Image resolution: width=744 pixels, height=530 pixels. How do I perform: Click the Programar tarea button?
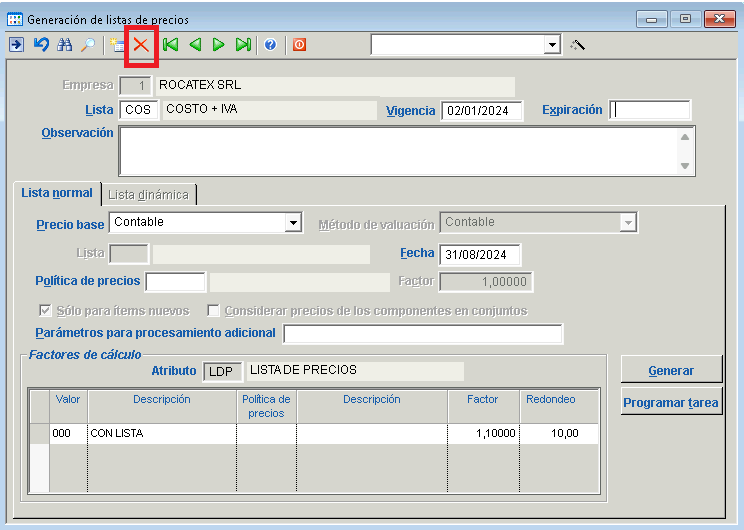tap(670, 403)
